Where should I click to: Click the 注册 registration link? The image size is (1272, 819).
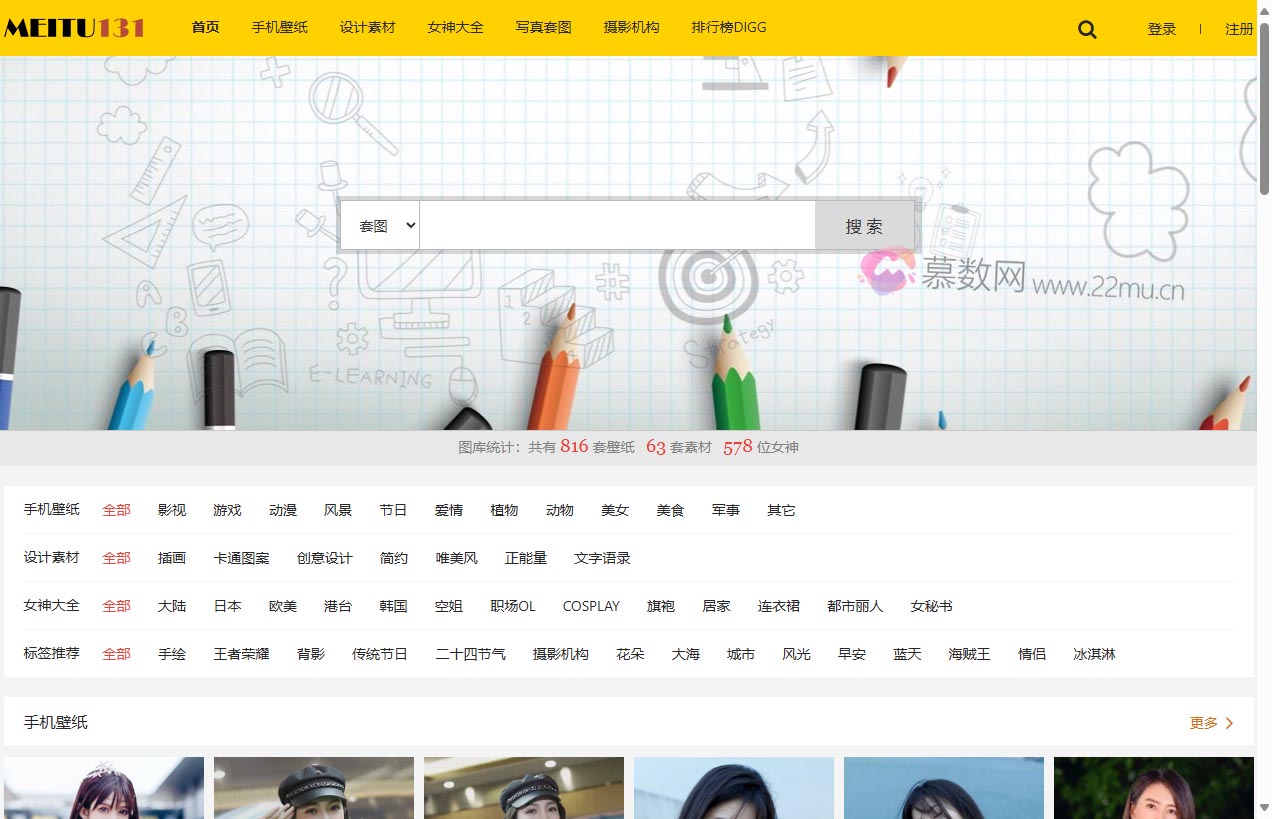point(1239,29)
